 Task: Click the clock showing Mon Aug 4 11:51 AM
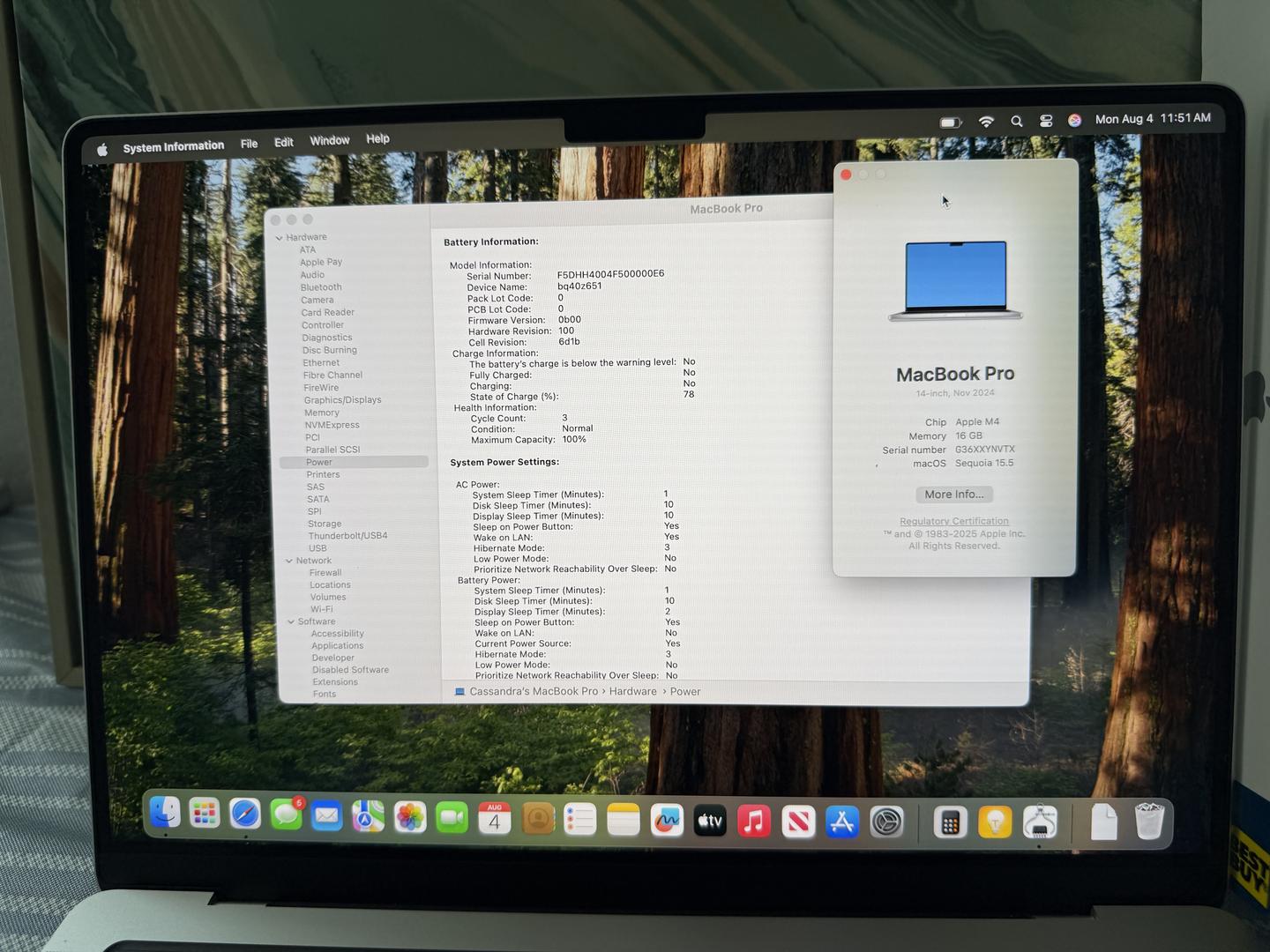point(1153,118)
